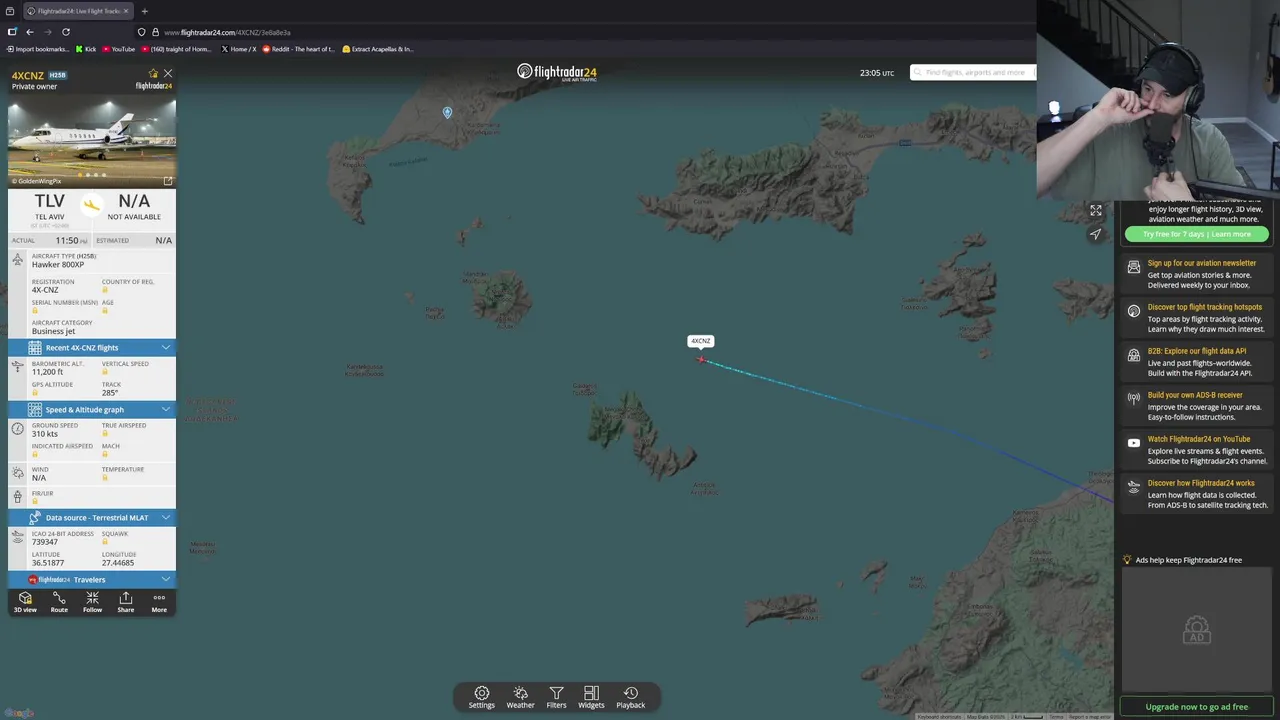Viewport: 1280px width, 720px height.
Task: Click the Find flights search field
Action: [x=975, y=72]
